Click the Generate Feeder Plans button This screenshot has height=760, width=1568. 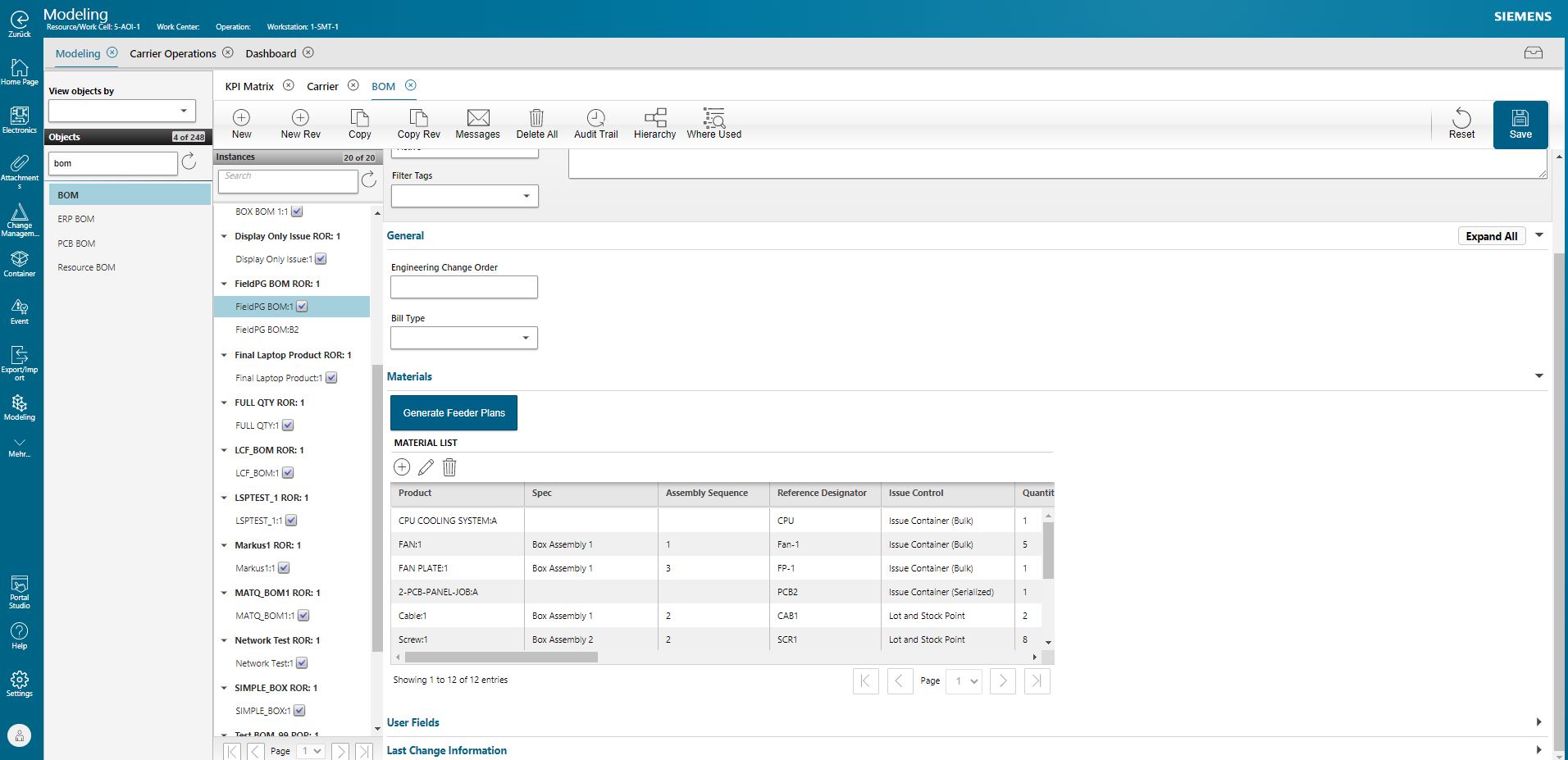click(454, 412)
